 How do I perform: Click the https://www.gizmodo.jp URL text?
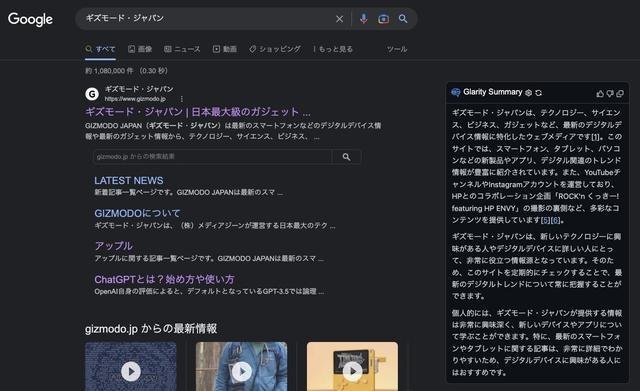click(135, 99)
